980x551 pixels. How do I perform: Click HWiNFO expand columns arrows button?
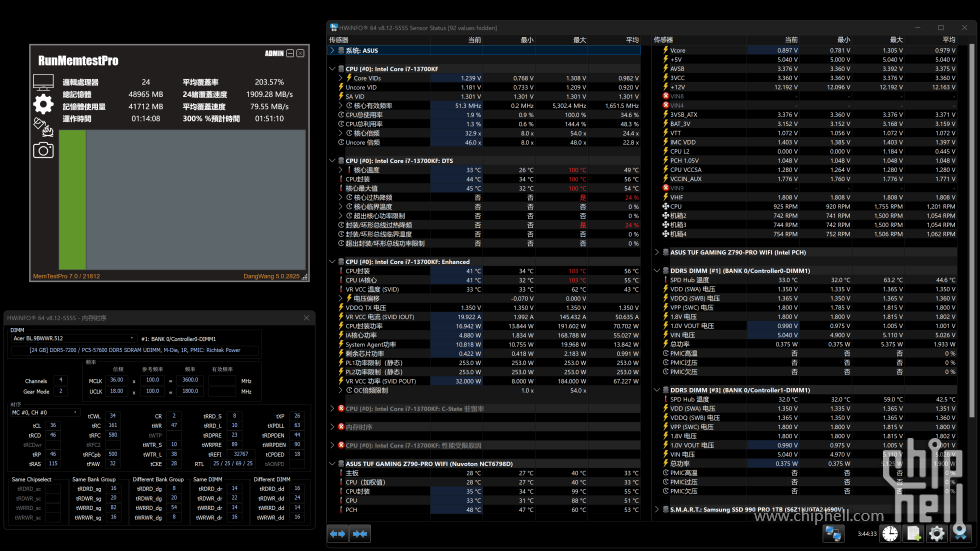point(338,534)
